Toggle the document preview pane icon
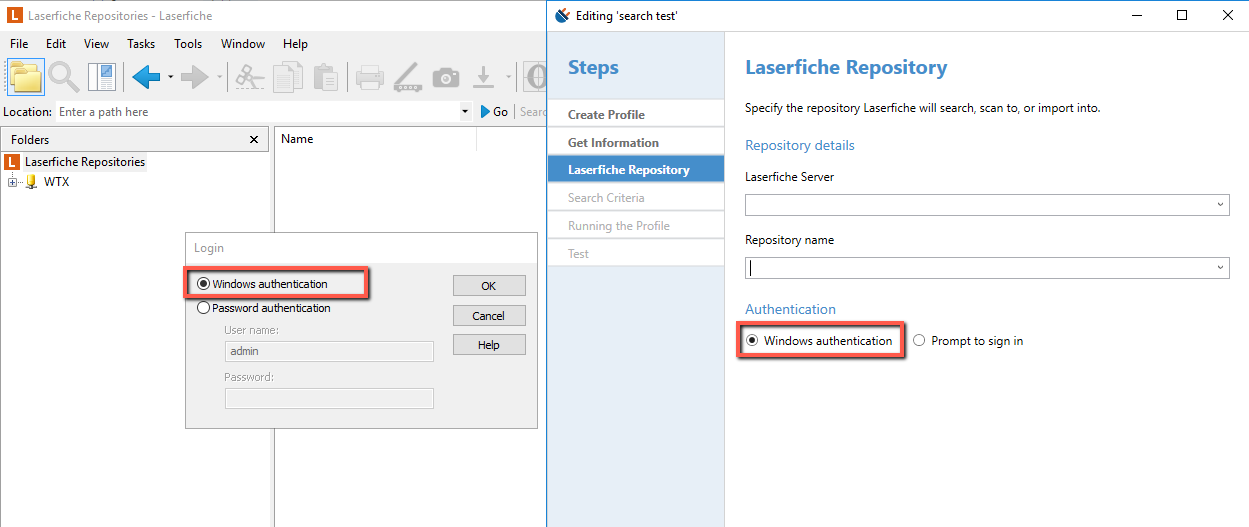1249x527 pixels. 102,77
